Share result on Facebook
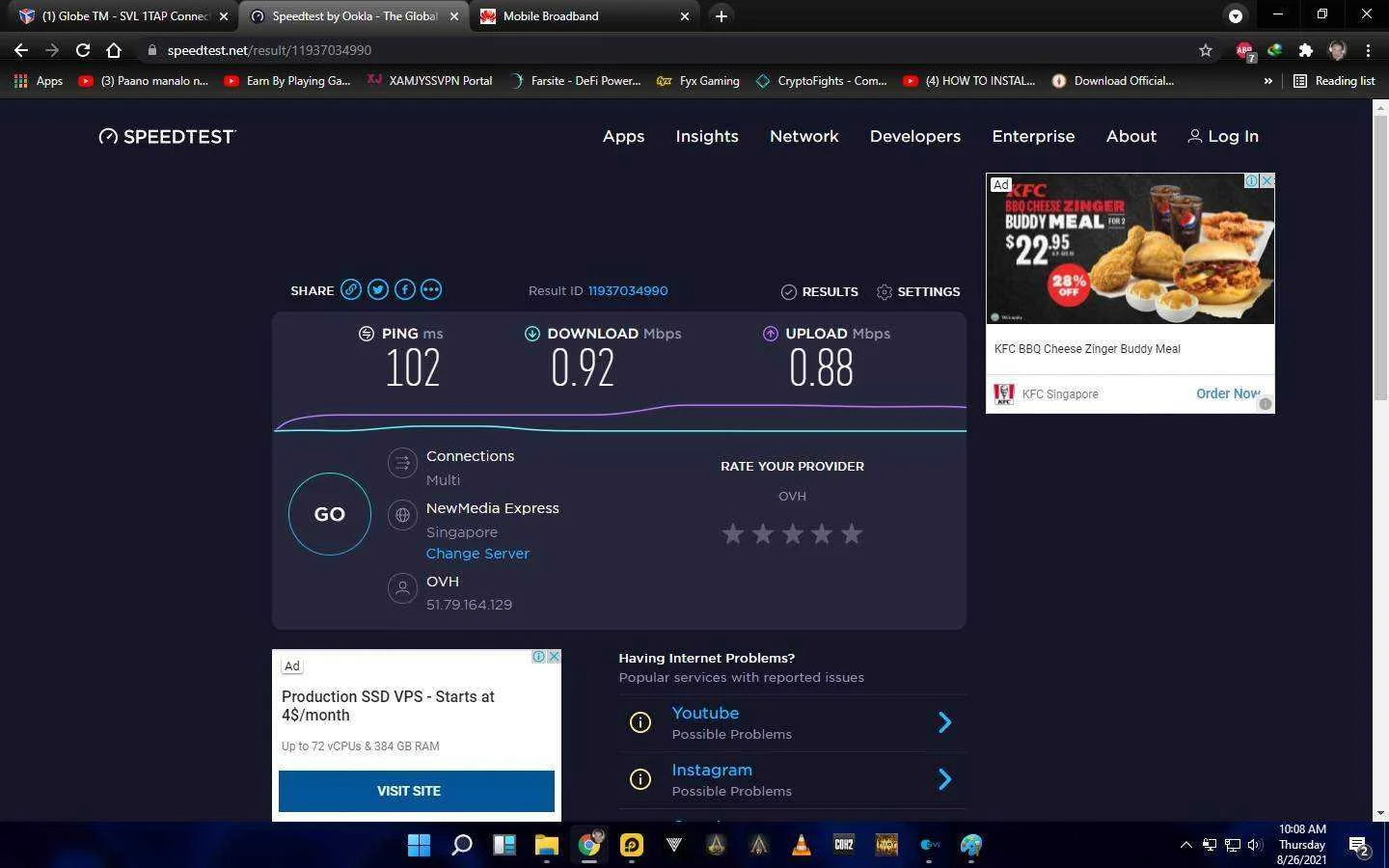Image resolution: width=1389 pixels, height=868 pixels. pyautogui.click(x=404, y=289)
